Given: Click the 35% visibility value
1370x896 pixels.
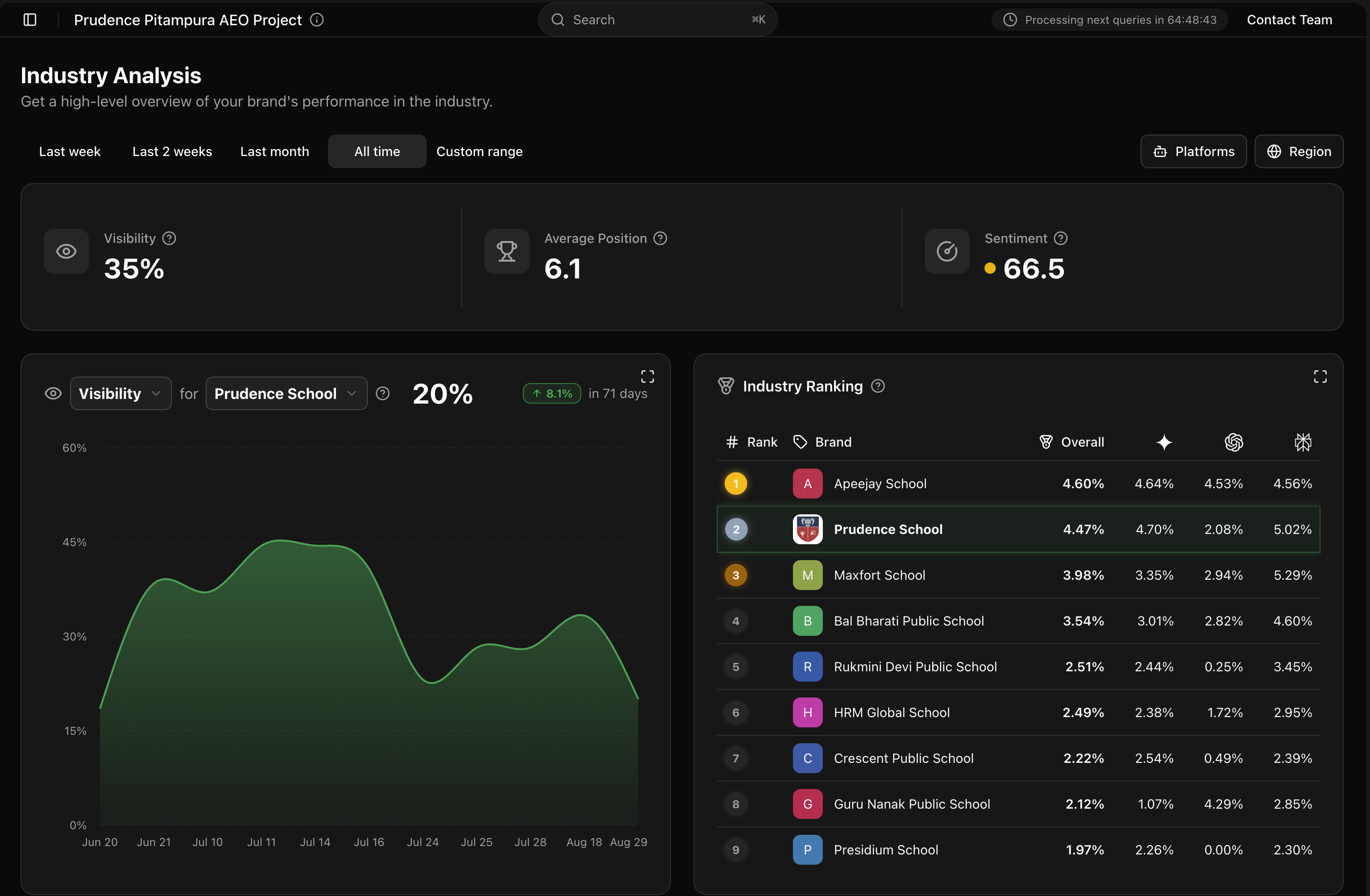Looking at the screenshot, I should point(134,269).
